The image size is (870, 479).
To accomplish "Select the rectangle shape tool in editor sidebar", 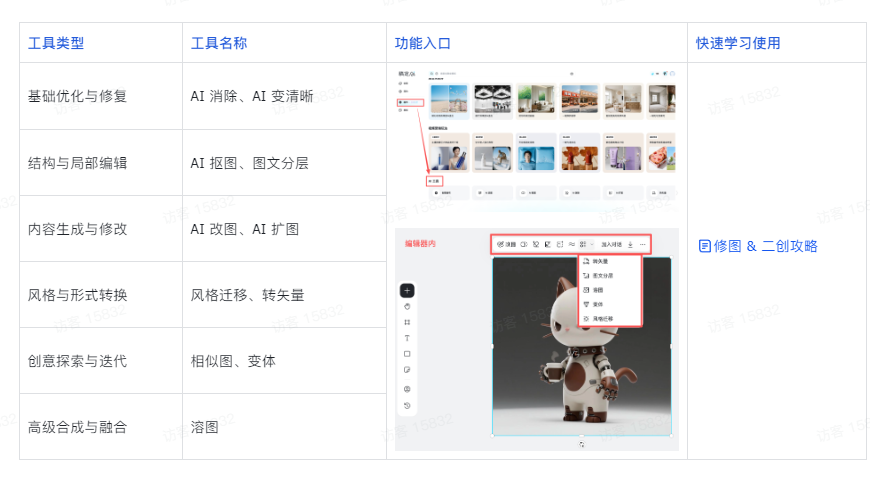I will [x=407, y=354].
